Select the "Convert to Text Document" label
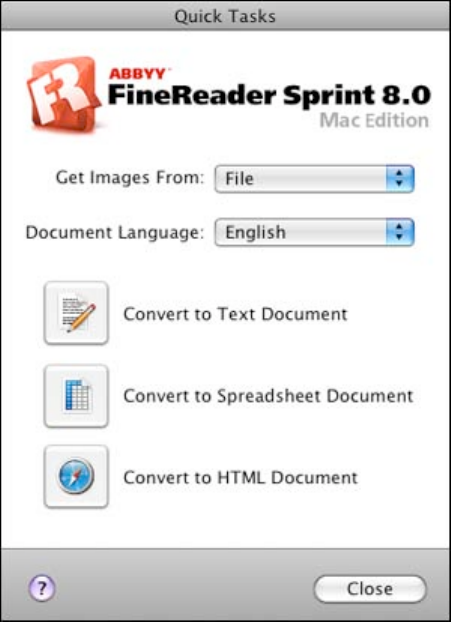451x622 pixels. [x=235, y=314]
